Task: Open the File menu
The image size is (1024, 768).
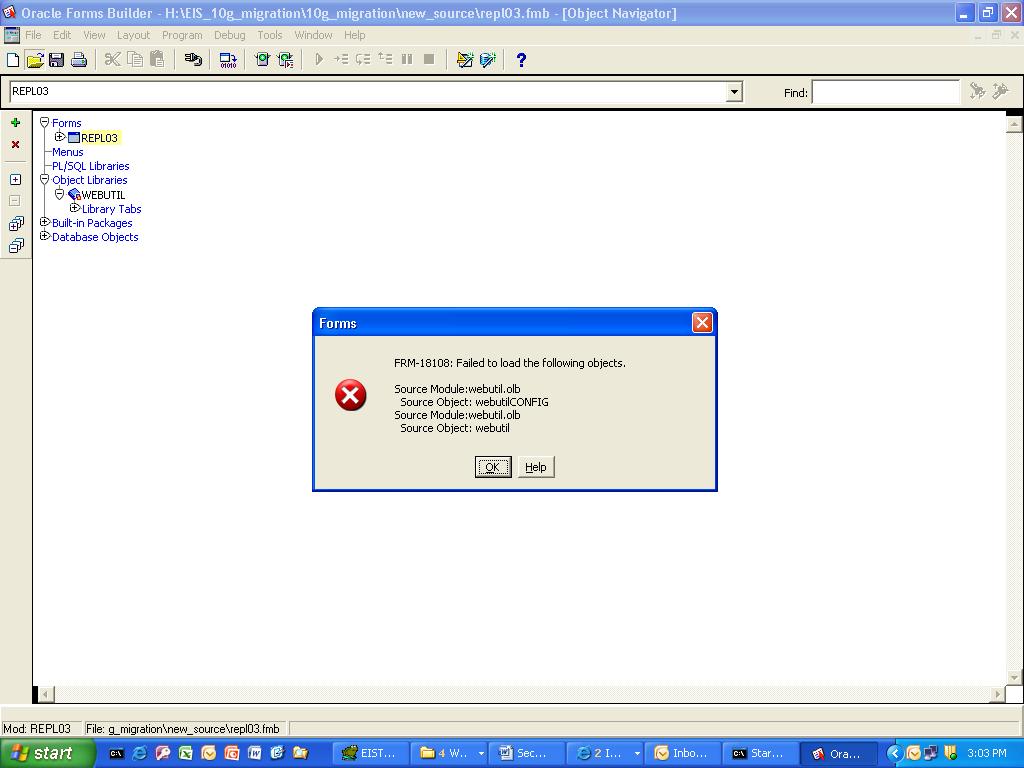Action: (33, 35)
